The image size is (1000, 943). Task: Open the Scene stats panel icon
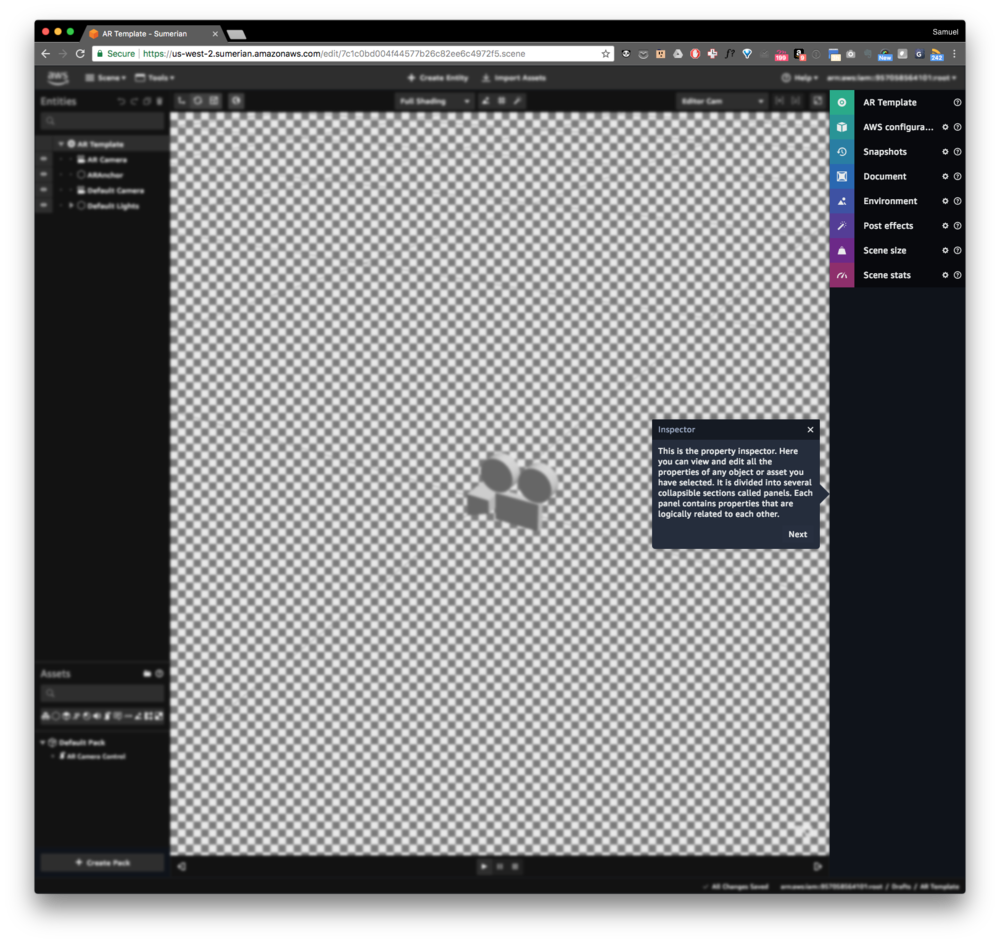point(841,275)
